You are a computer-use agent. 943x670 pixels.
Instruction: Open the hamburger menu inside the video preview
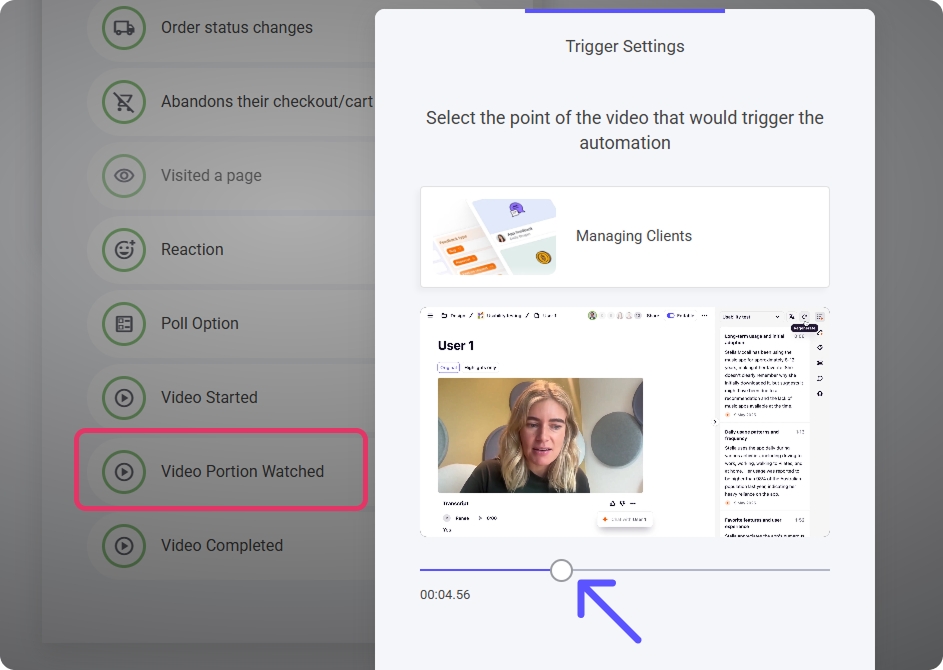click(430, 316)
